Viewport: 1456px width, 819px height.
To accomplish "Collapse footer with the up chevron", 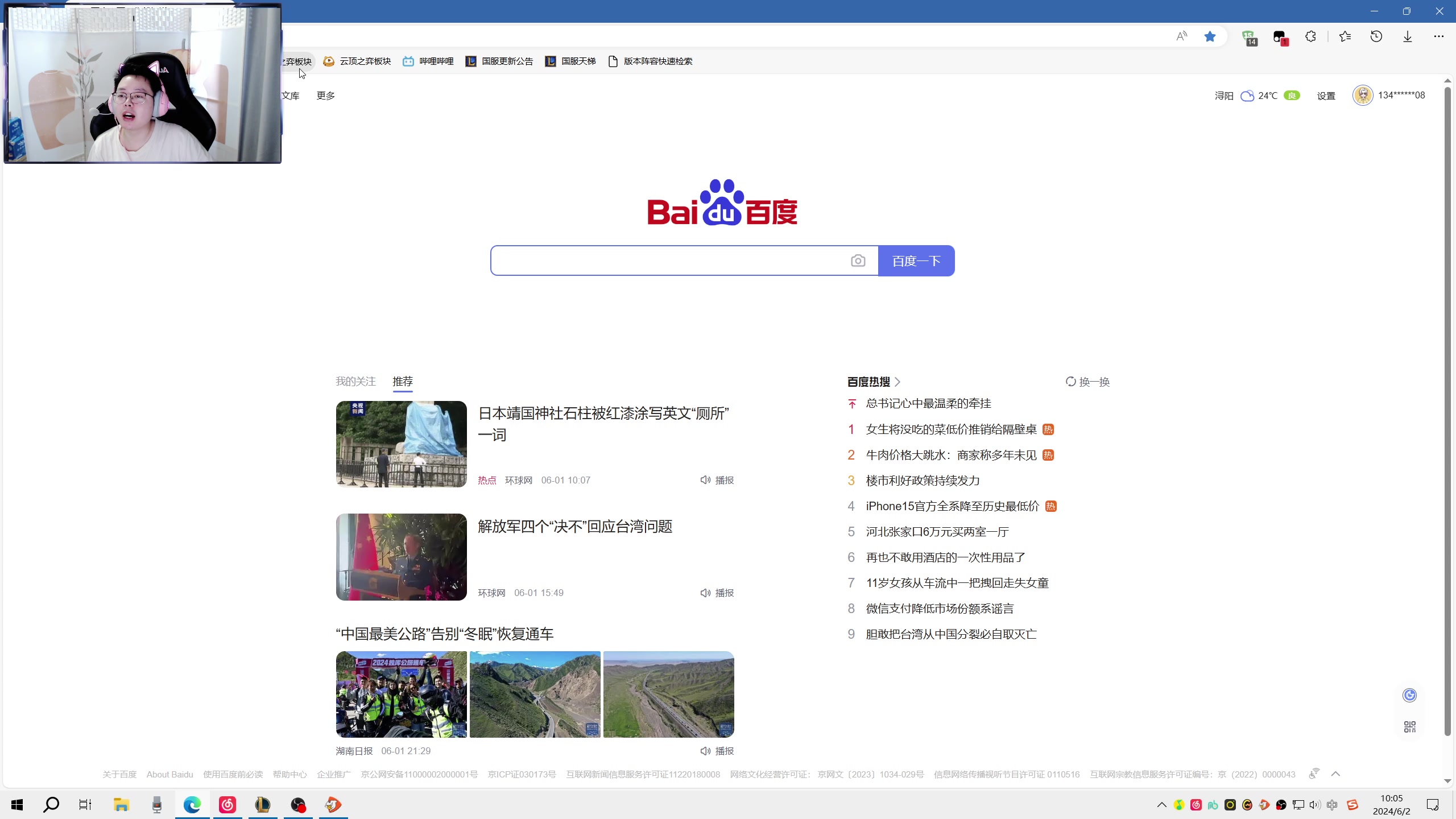I will [x=1335, y=774].
